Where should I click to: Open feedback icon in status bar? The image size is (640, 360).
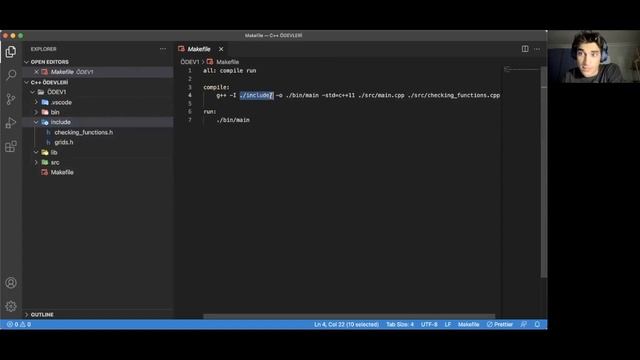[524, 324]
